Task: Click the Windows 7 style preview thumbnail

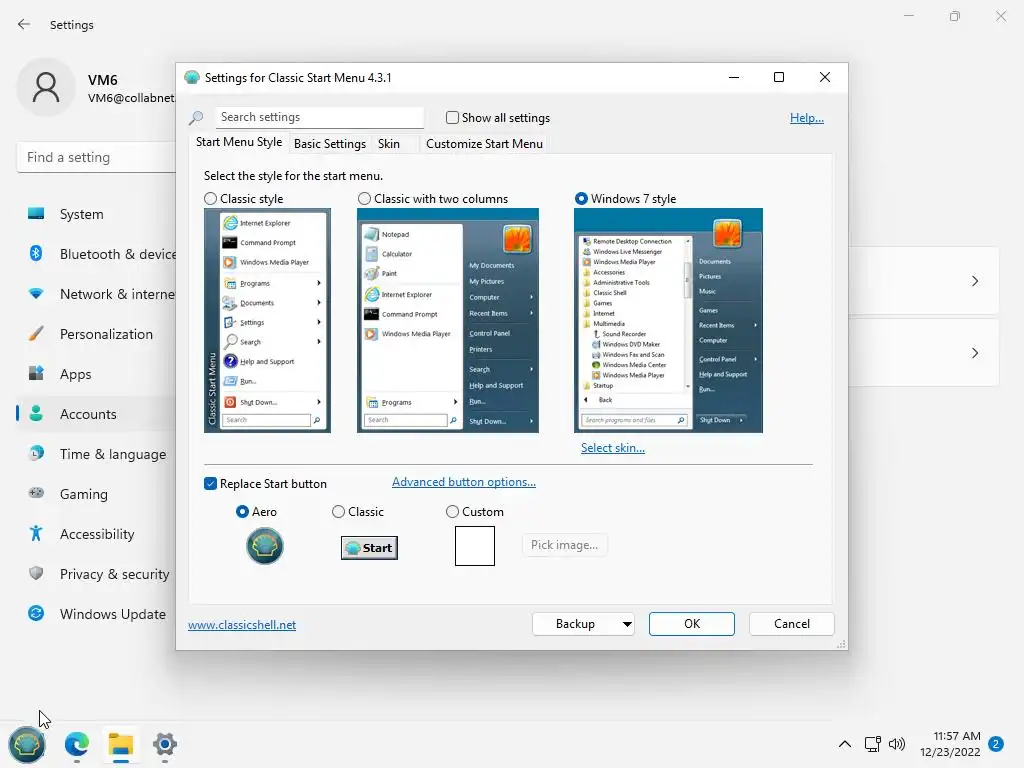Action: pos(668,320)
